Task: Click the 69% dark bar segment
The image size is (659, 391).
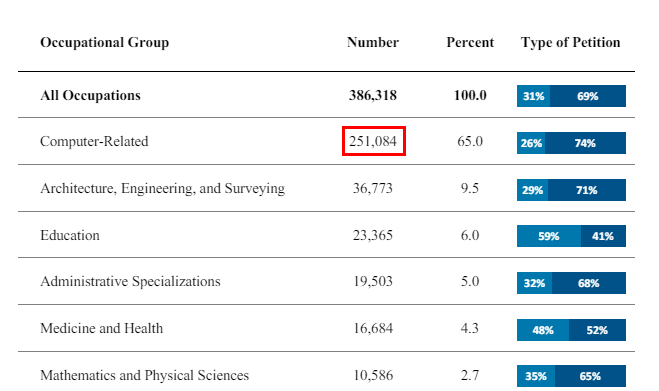Action: click(x=588, y=96)
